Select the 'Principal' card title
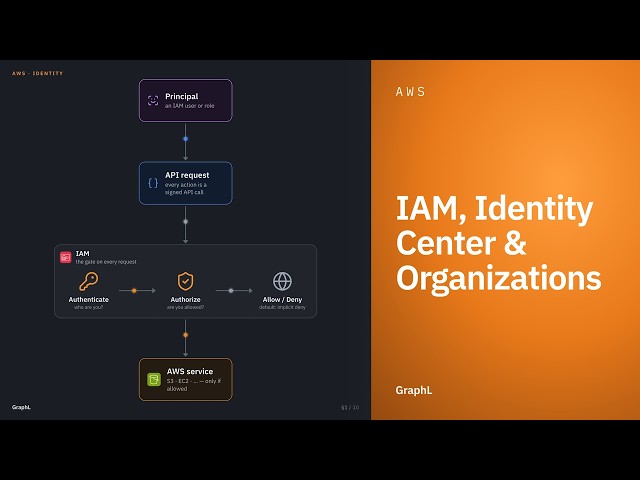This screenshot has height=480, width=640. coord(182,96)
